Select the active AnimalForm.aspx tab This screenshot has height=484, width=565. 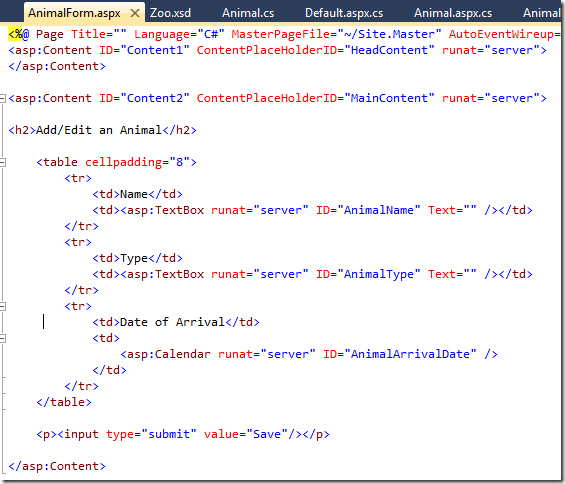click(x=74, y=13)
